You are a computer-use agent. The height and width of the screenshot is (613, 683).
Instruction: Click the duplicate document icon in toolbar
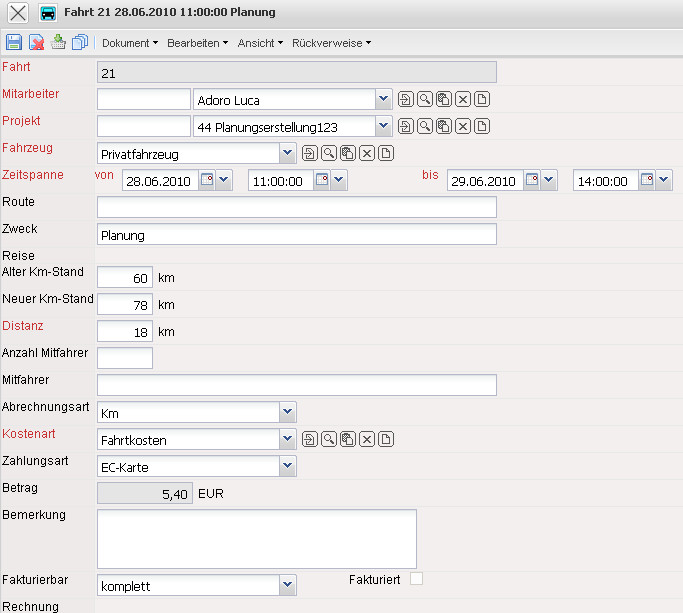80,43
